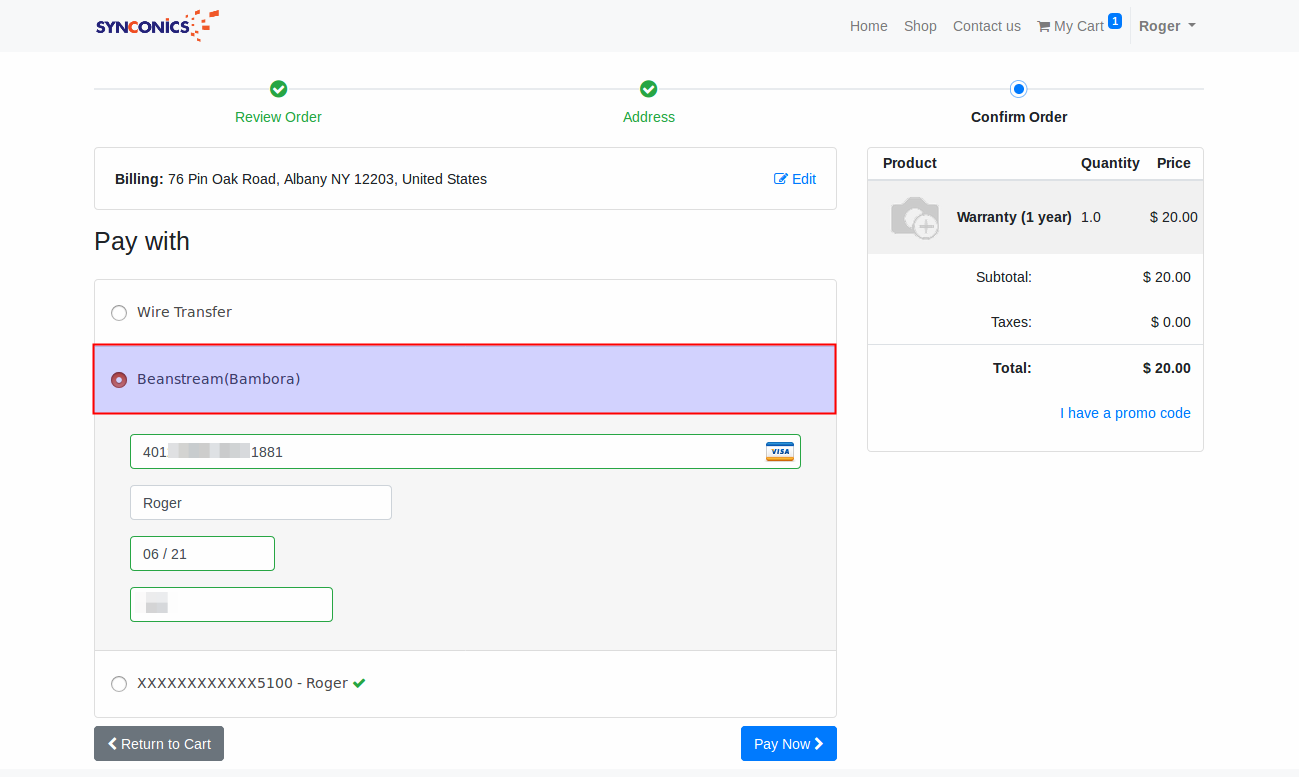Go to the Shop menu item
The height and width of the screenshot is (777, 1299).
920,26
